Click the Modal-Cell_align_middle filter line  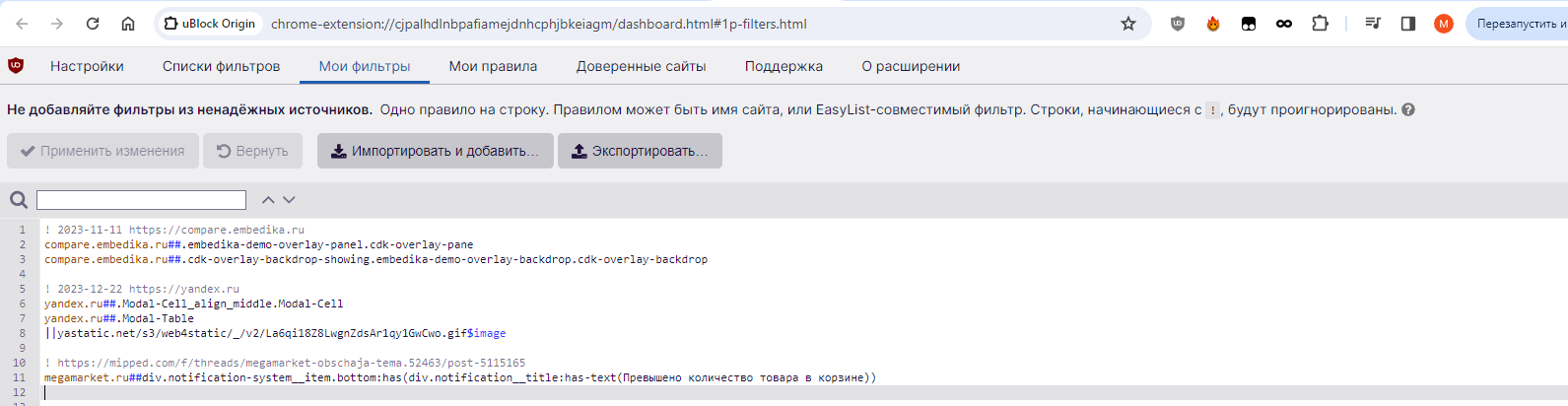(x=193, y=304)
